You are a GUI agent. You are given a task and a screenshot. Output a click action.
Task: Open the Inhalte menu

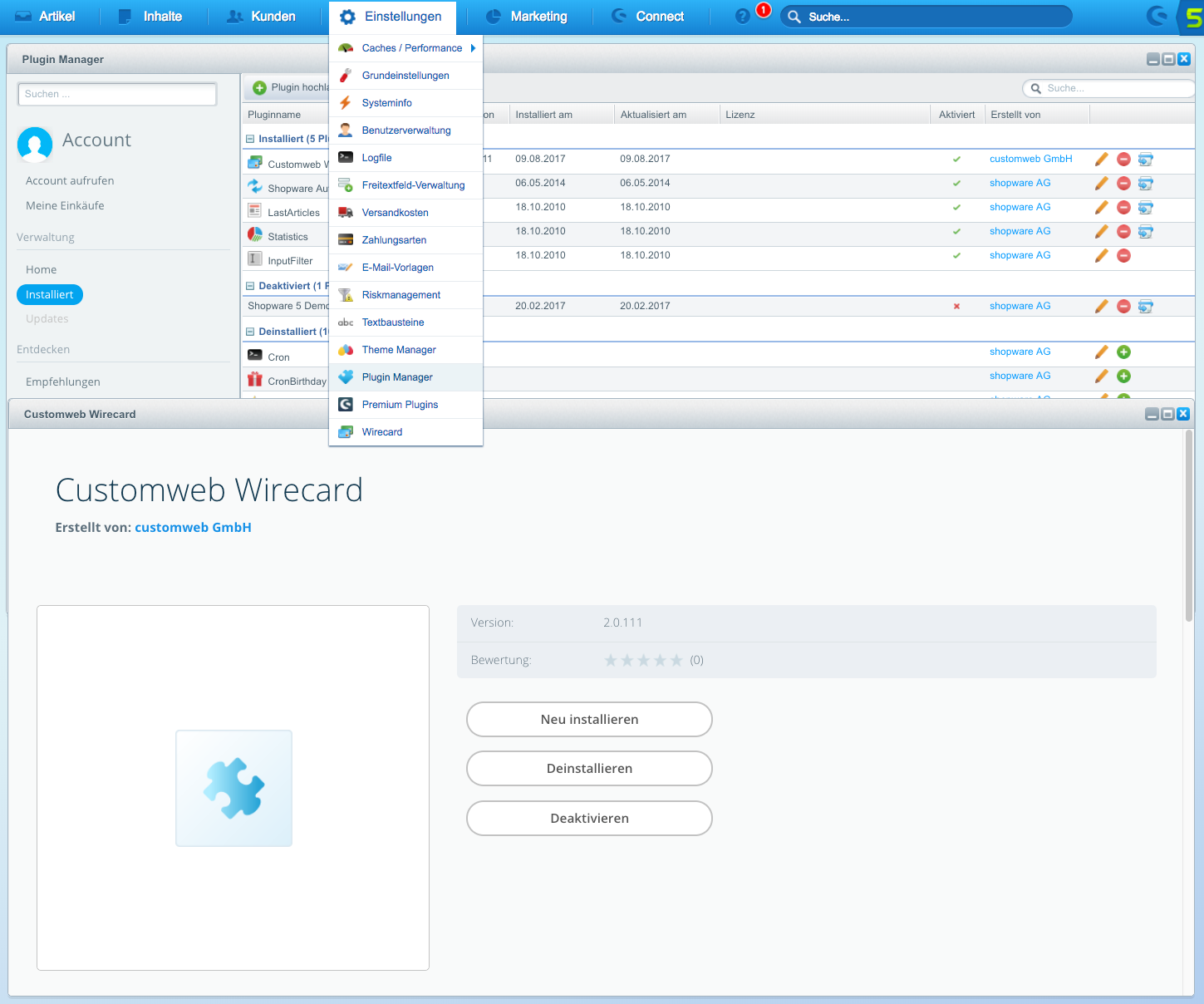[x=150, y=17]
